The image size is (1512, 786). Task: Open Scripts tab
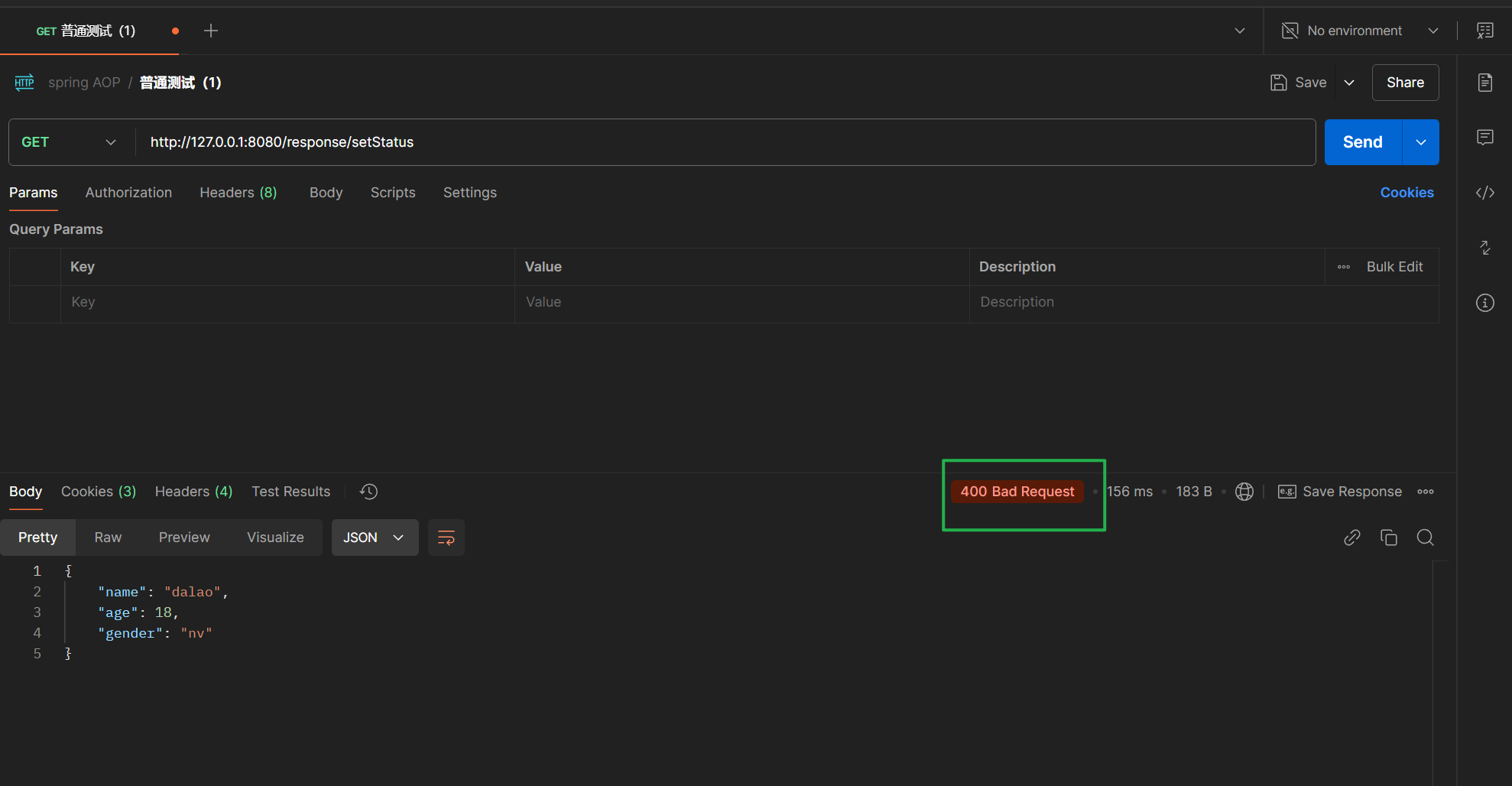pyautogui.click(x=393, y=193)
